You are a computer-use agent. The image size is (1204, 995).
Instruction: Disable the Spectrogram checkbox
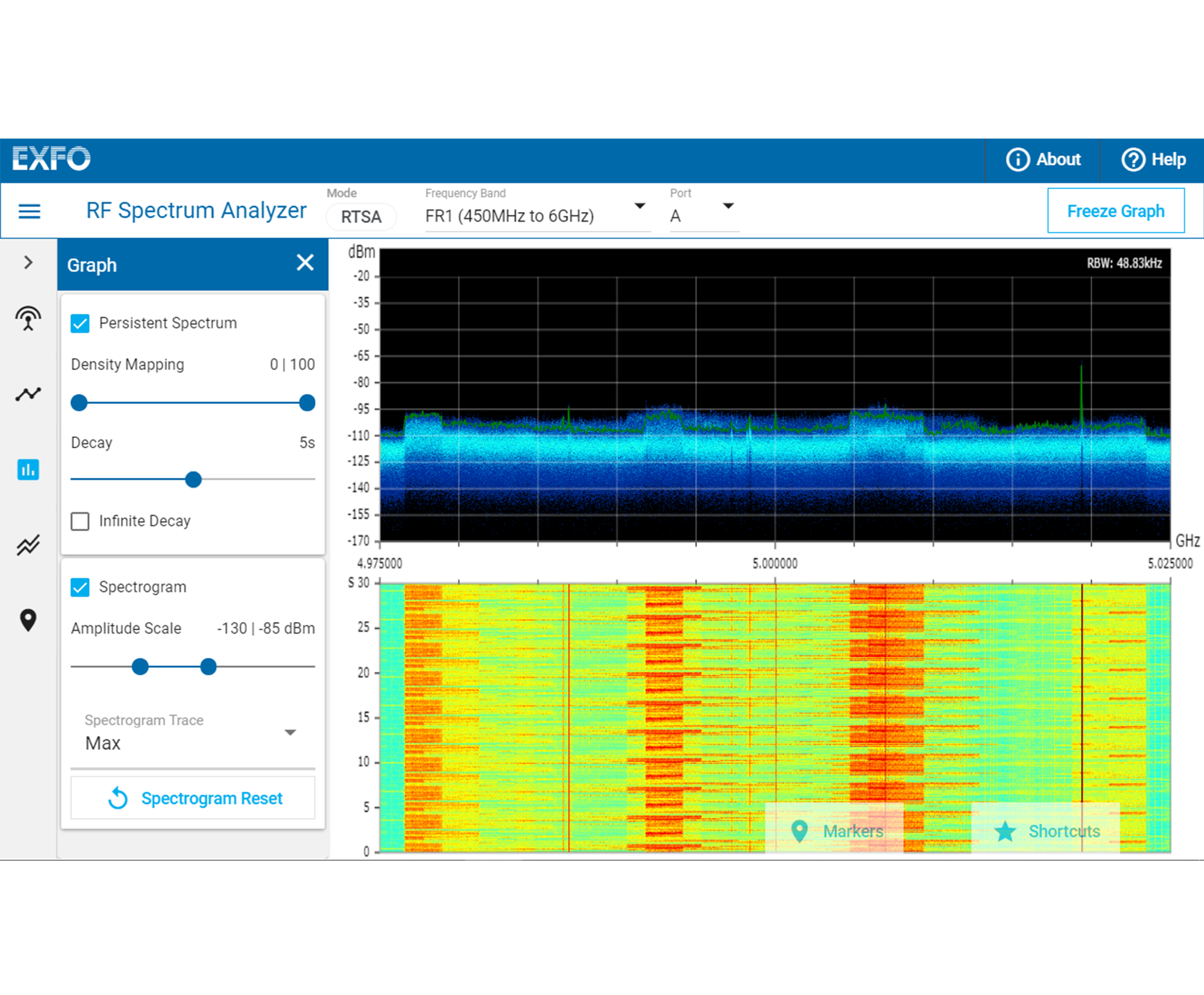point(79,587)
